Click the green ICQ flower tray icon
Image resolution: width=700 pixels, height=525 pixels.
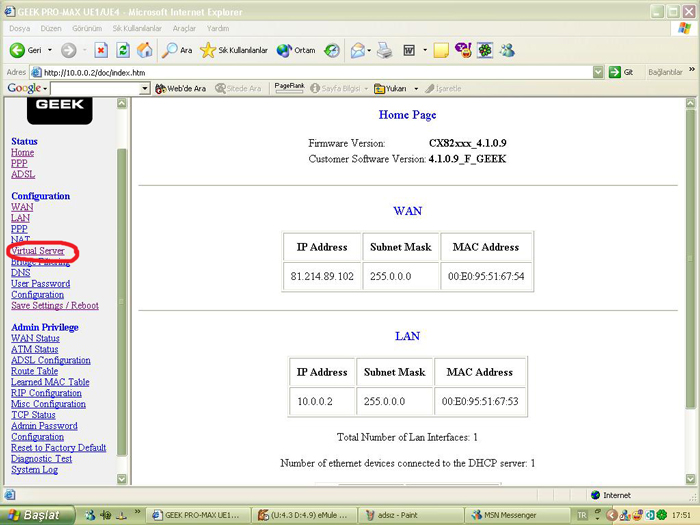[662, 515]
